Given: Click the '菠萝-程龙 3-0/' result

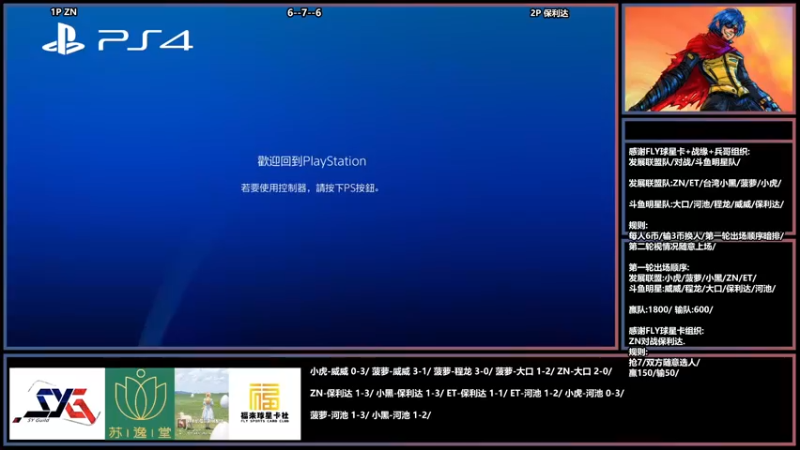Looking at the screenshot, I should [463, 371].
